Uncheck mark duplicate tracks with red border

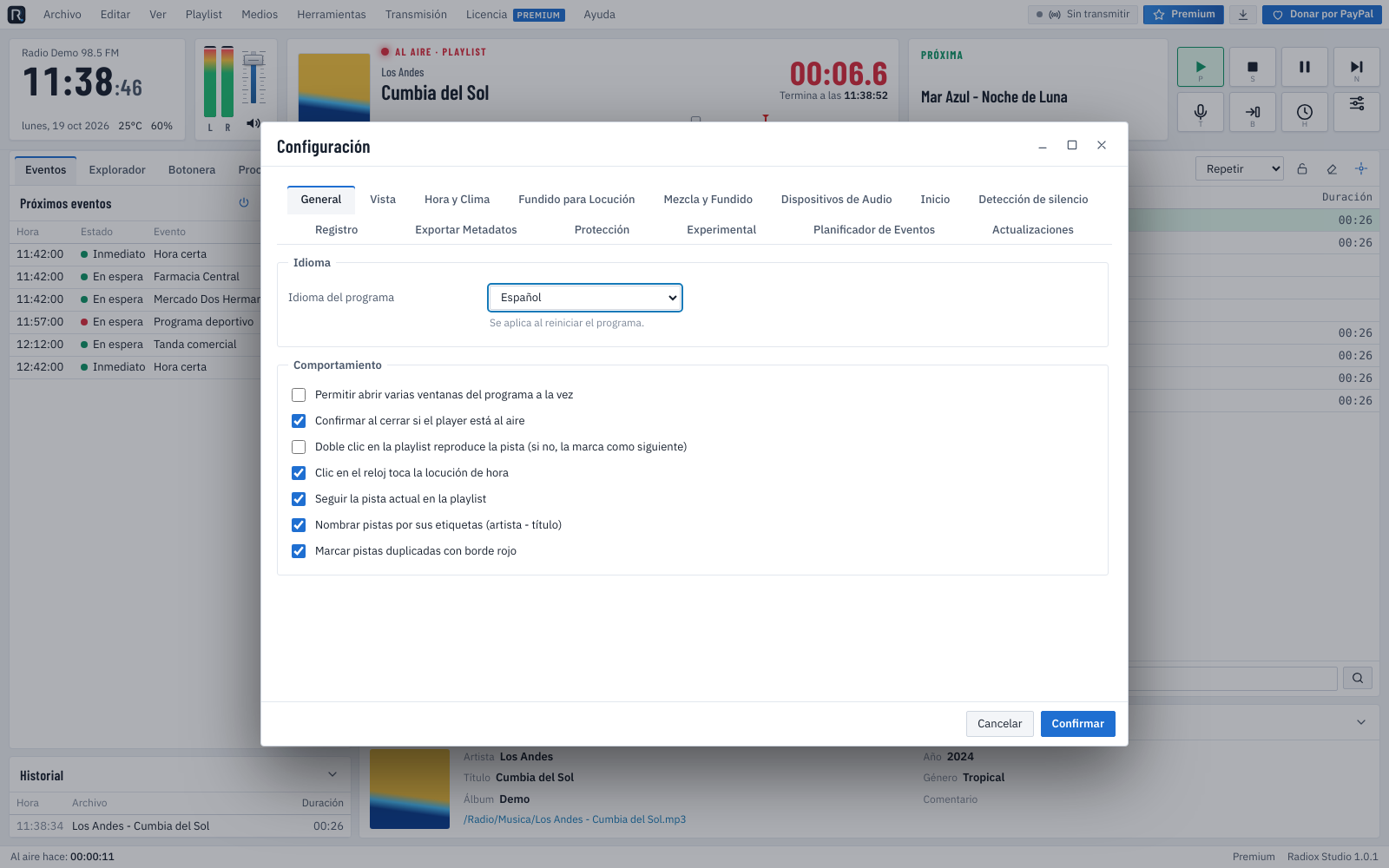(299, 551)
